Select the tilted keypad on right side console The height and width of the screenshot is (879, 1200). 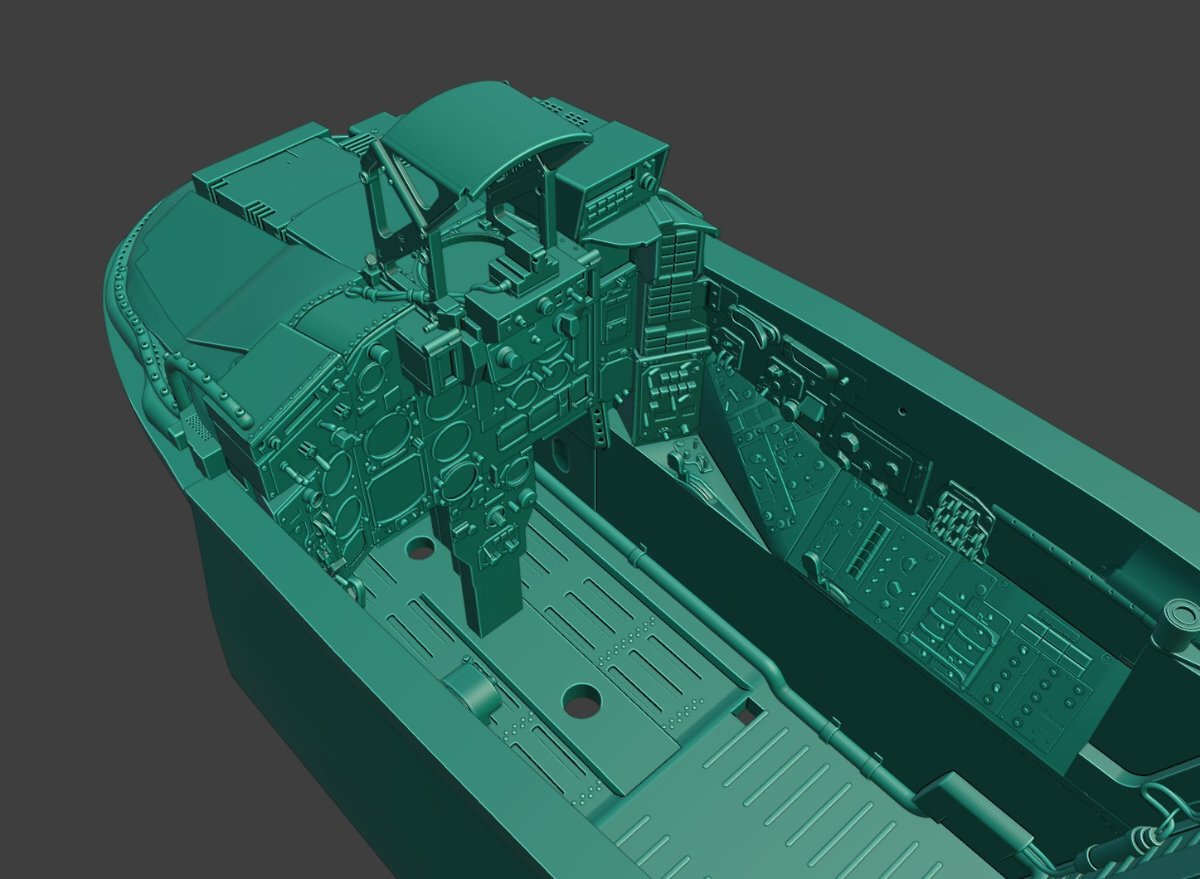click(961, 513)
